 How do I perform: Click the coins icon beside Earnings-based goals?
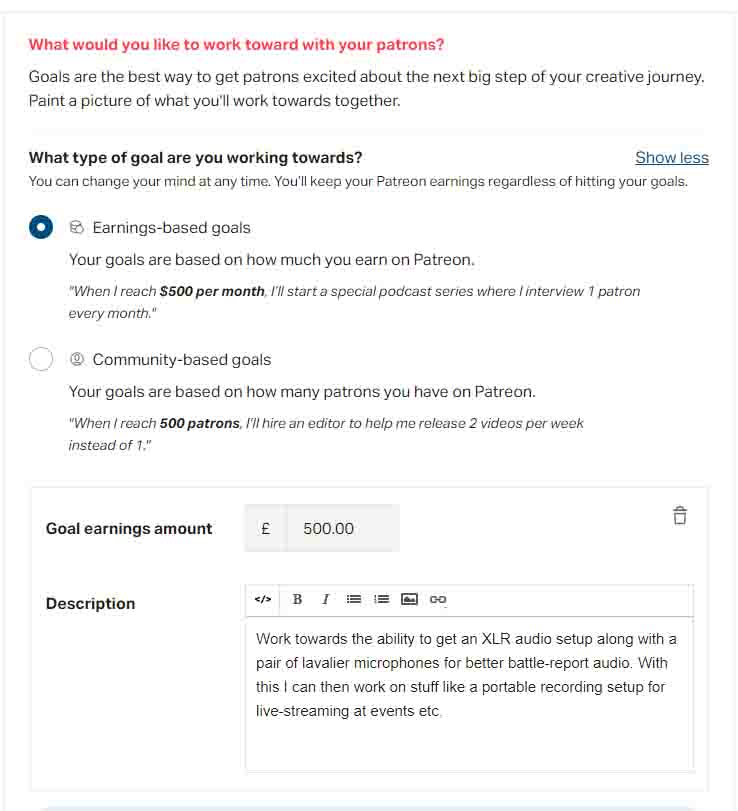pyautogui.click(x=77, y=228)
